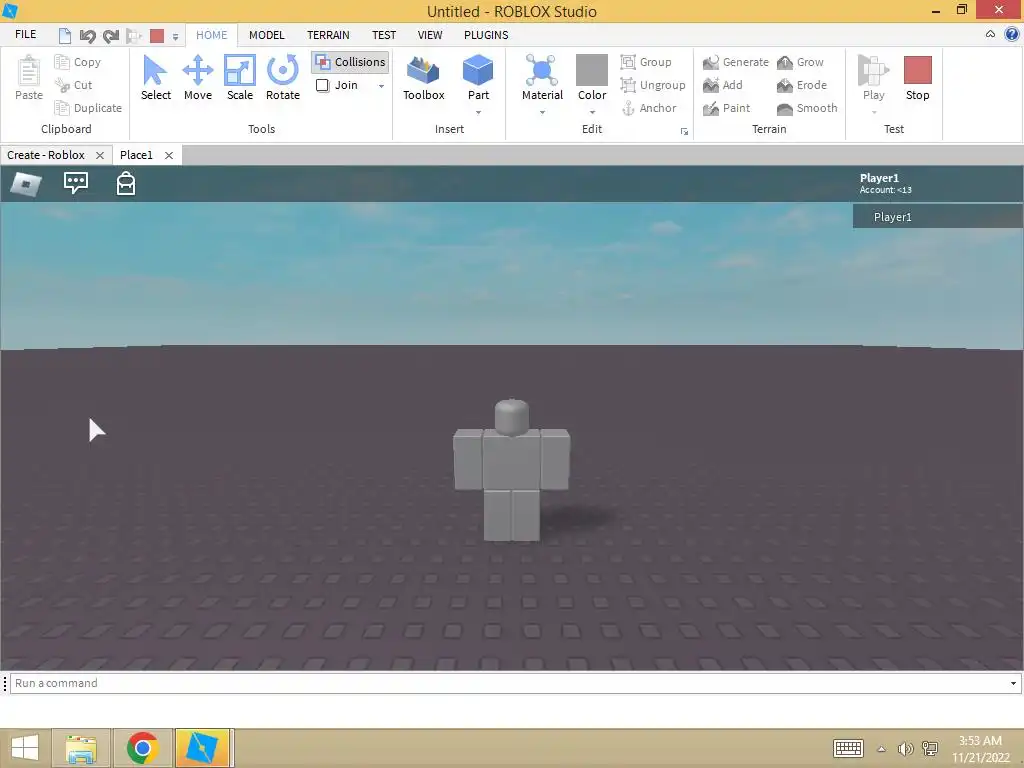Image resolution: width=1024 pixels, height=768 pixels.
Task: Select the Select tool
Action: 155,78
